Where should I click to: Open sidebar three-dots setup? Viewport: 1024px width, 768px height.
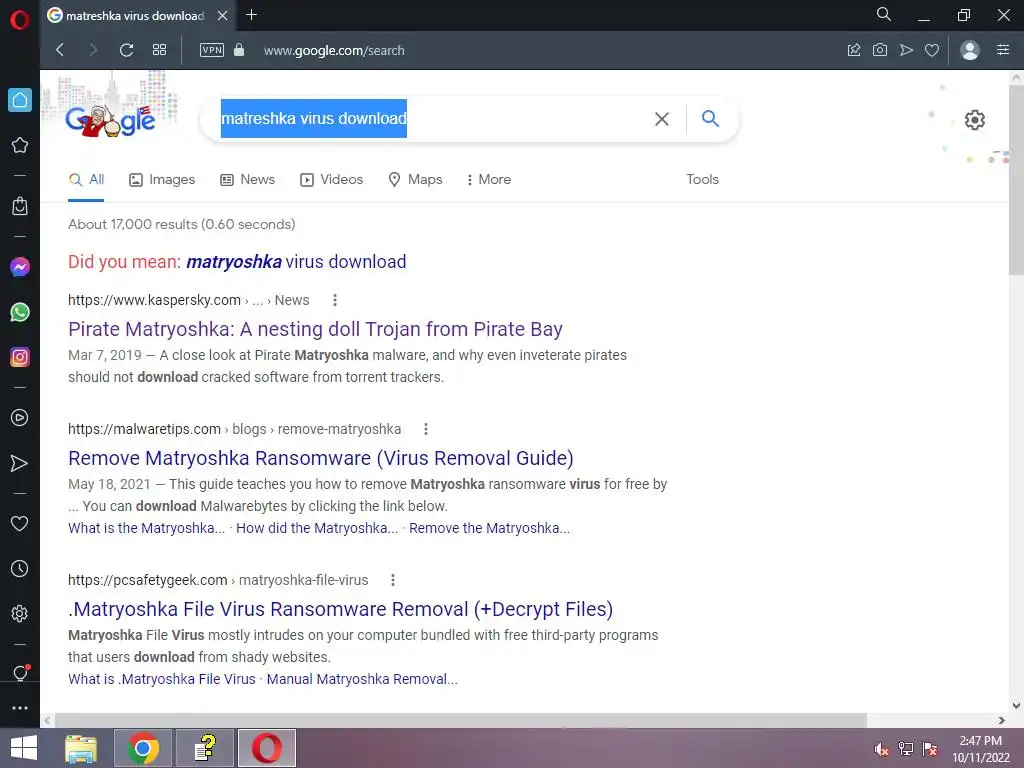coord(20,708)
